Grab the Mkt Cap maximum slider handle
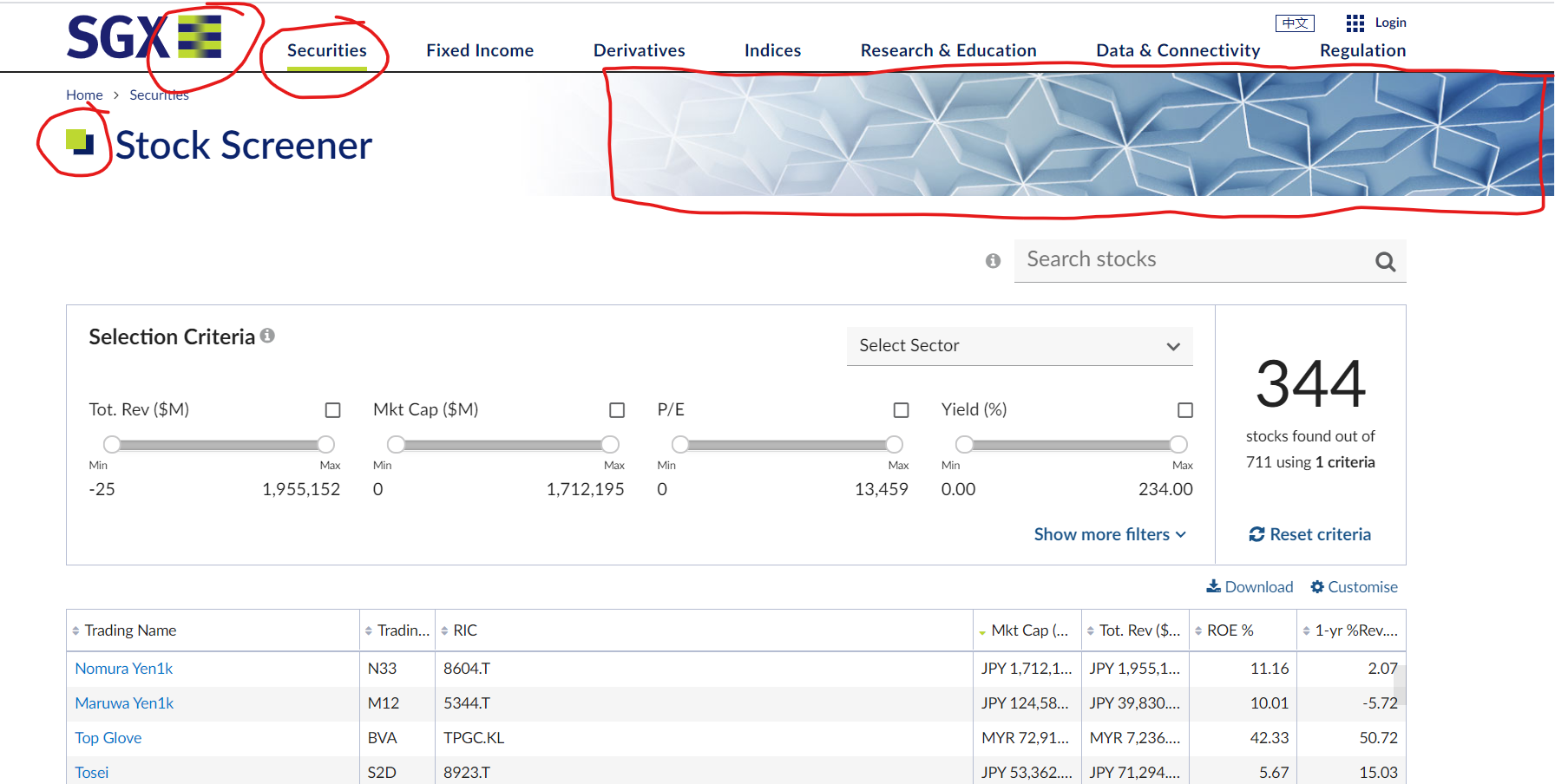Screen dimensions: 1555x784 click(x=610, y=445)
